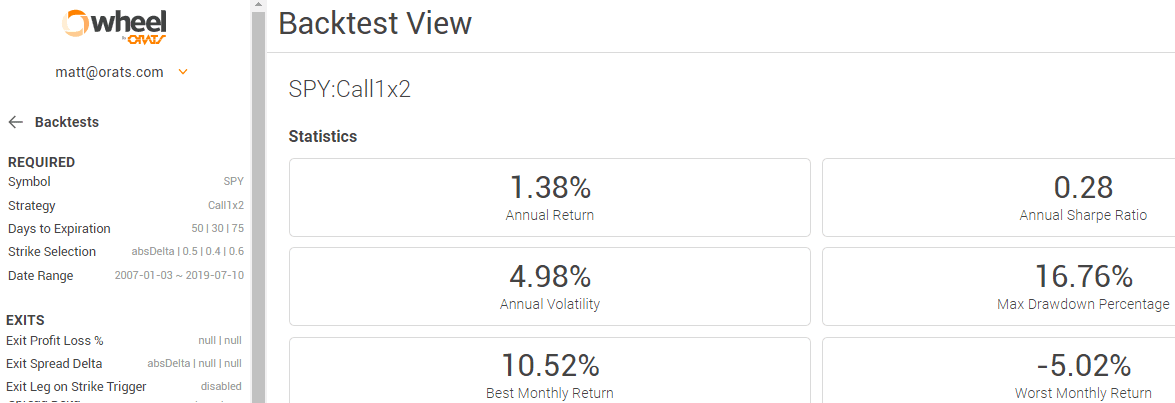Select the Exit Spread Delta row
The height and width of the screenshot is (403, 1175).
click(124, 364)
